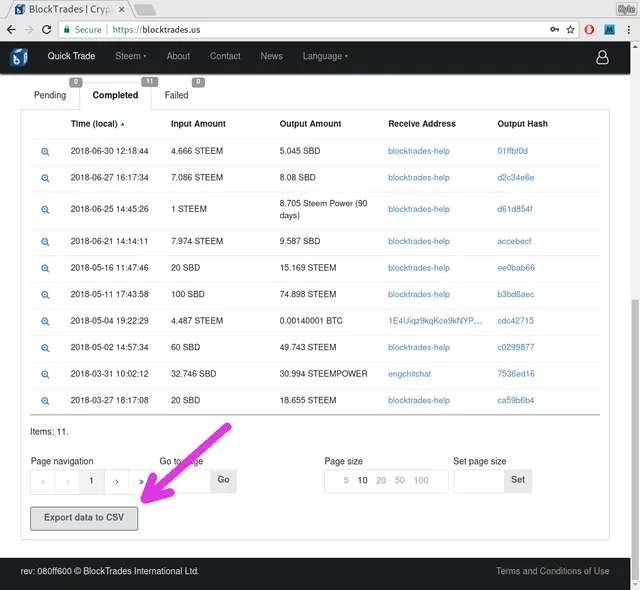Click the Go to page input field

tap(185, 481)
